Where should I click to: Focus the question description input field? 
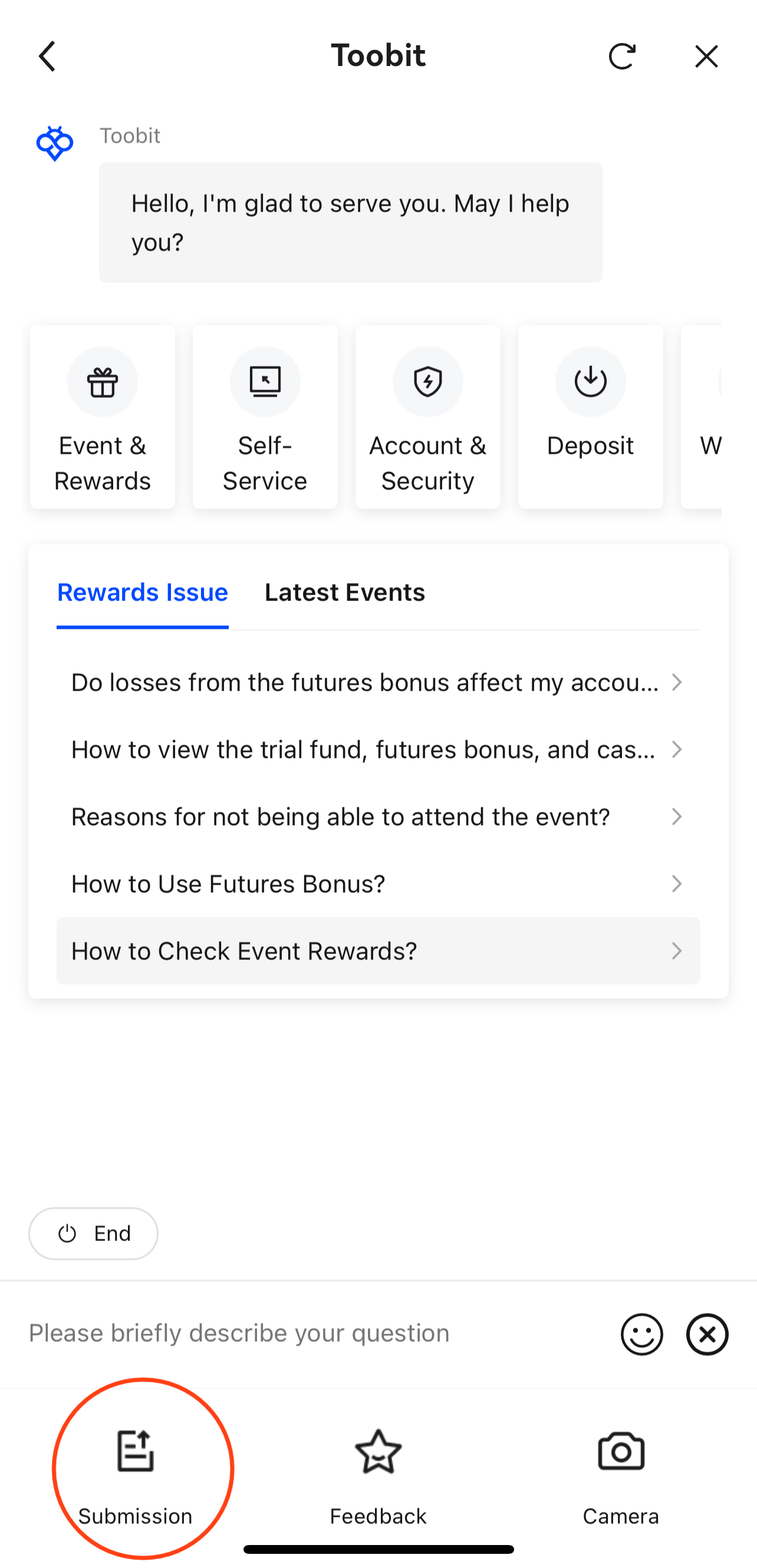tap(304, 1333)
